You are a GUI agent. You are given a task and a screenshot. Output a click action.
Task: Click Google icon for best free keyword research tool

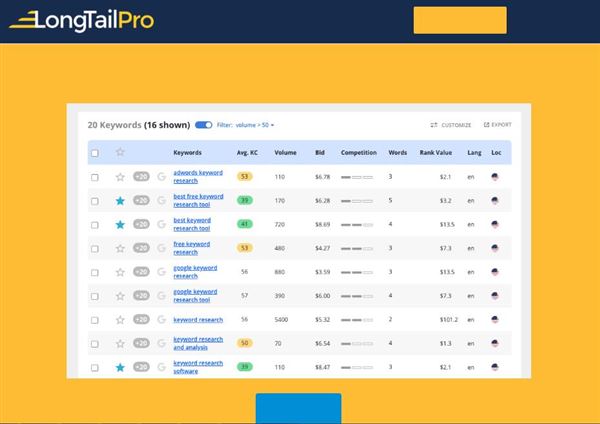pyautogui.click(x=161, y=200)
